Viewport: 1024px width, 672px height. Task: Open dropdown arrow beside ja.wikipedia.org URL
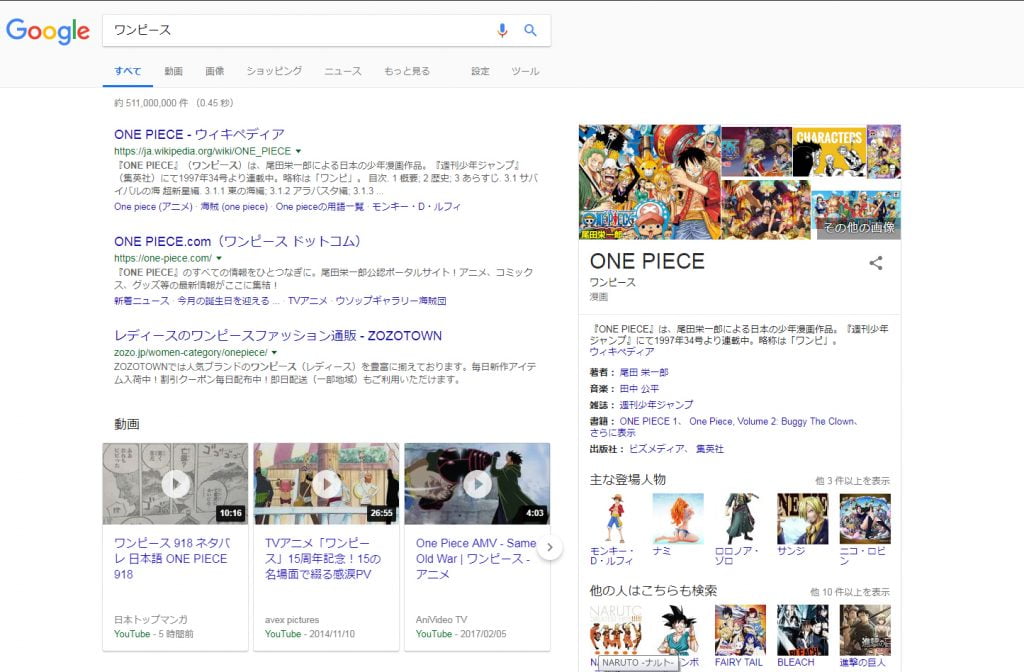[x=299, y=151]
